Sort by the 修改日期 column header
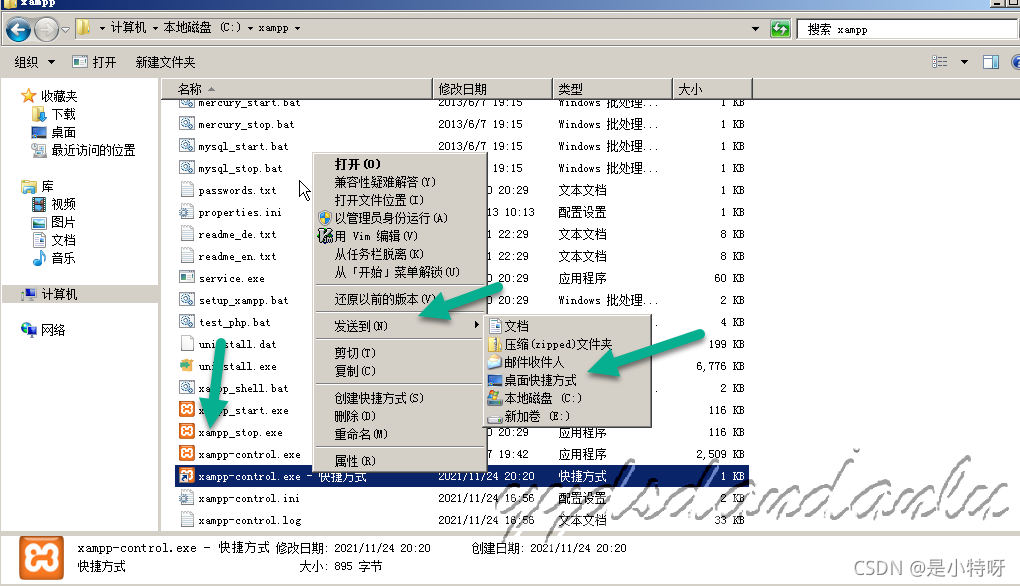The image size is (1020, 586). [x=492, y=88]
